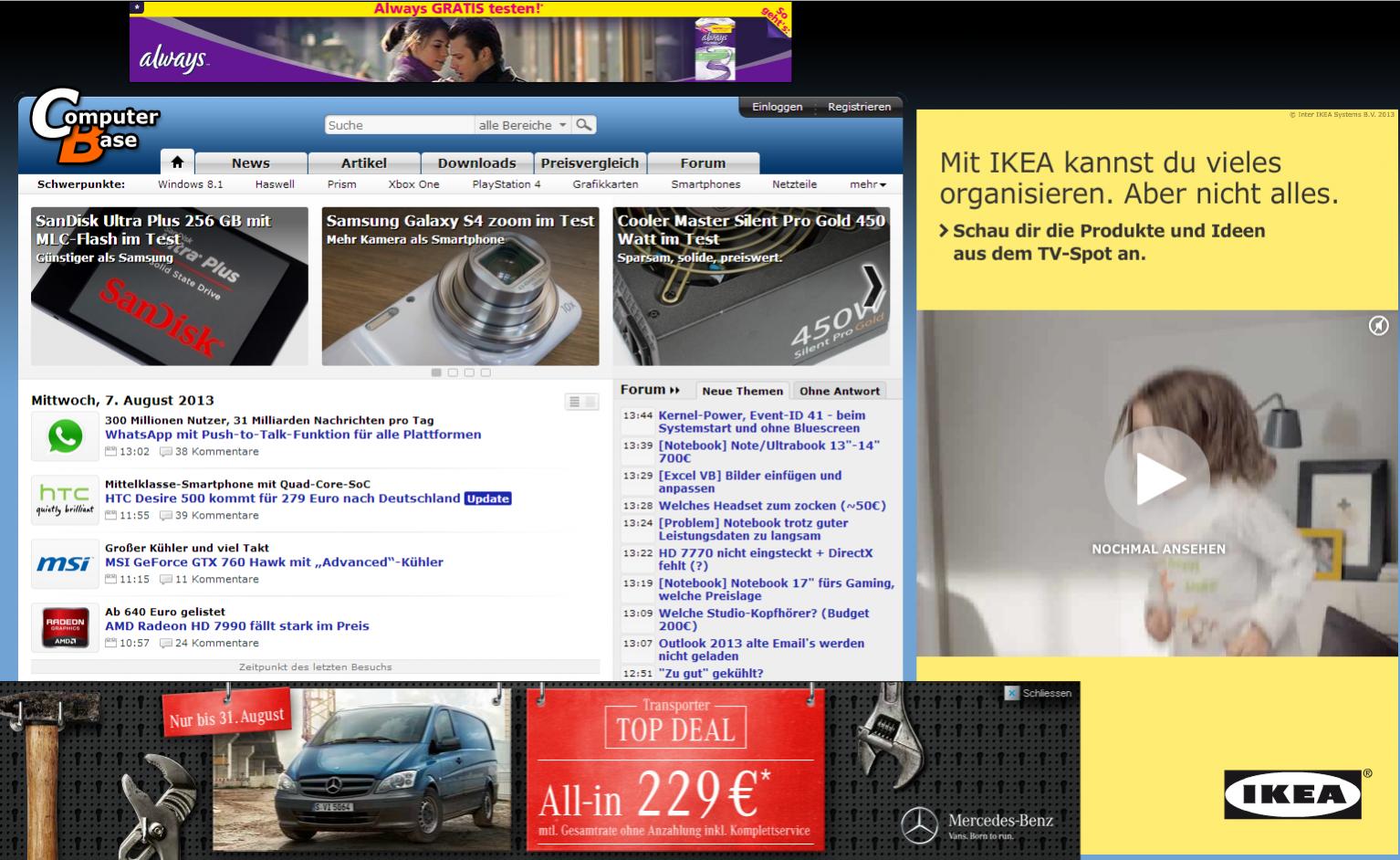Open the WhatsApp news thumbnail icon
The image size is (1400, 860).
[65, 436]
